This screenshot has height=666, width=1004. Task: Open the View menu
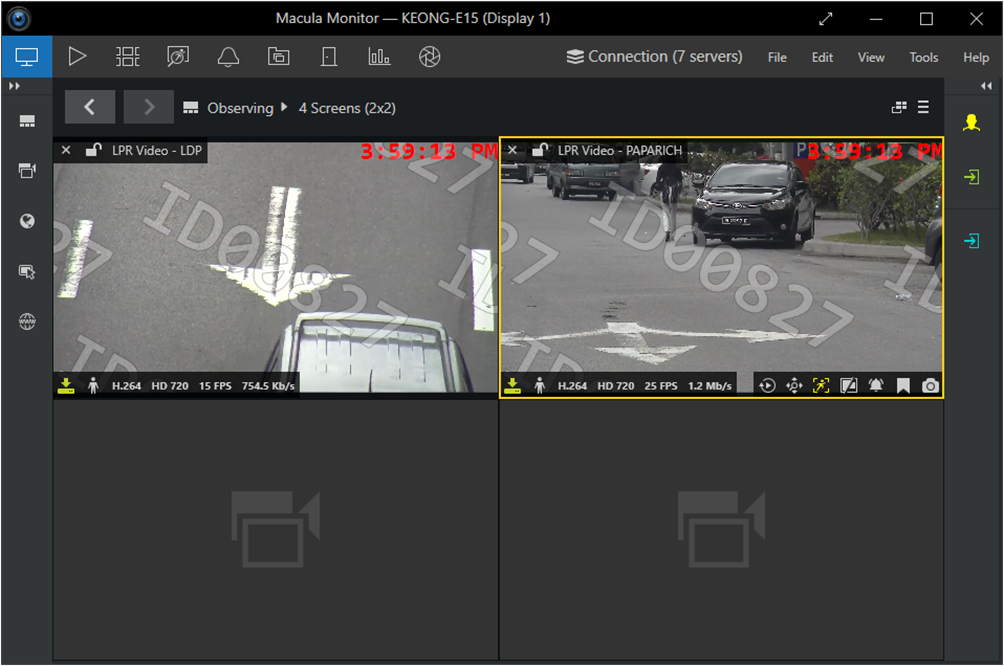(x=871, y=57)
